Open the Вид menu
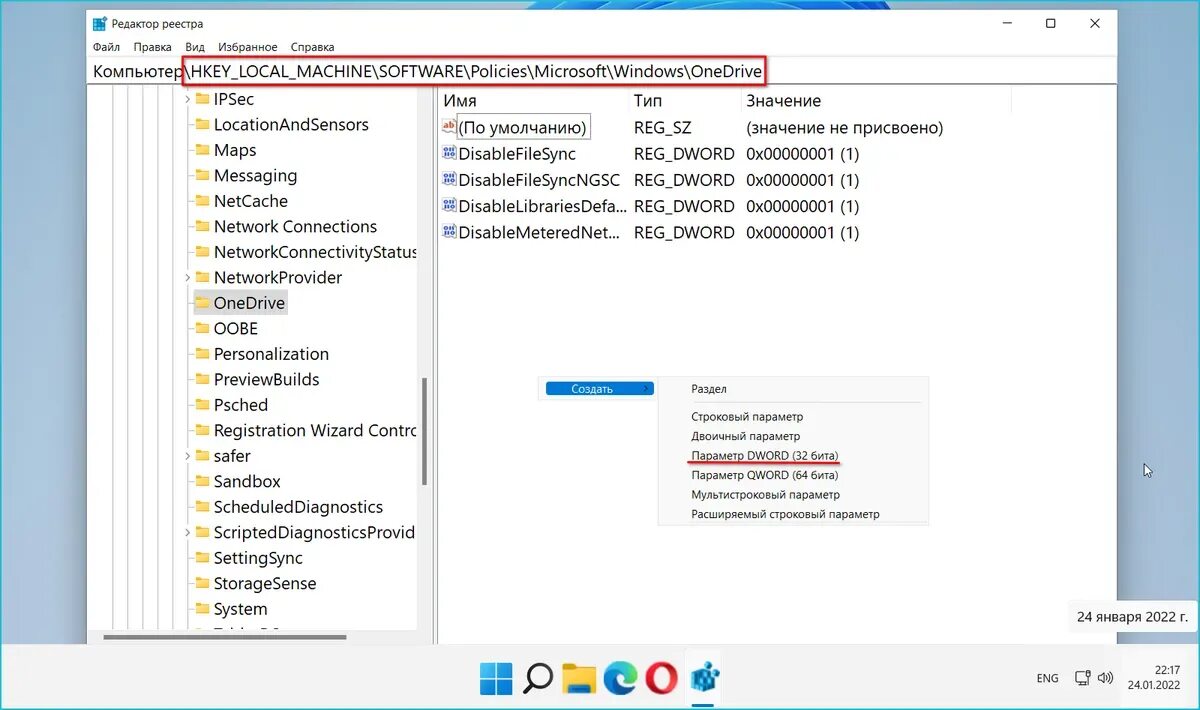 click(x=195, y=47)
